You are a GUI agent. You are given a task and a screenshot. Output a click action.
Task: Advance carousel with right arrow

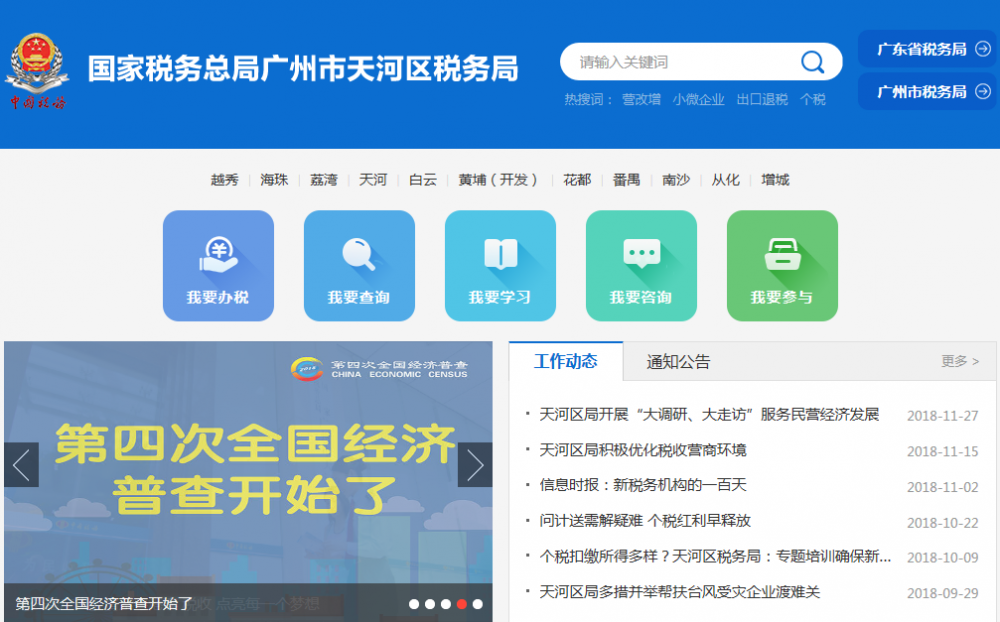(x=475, y=465)
